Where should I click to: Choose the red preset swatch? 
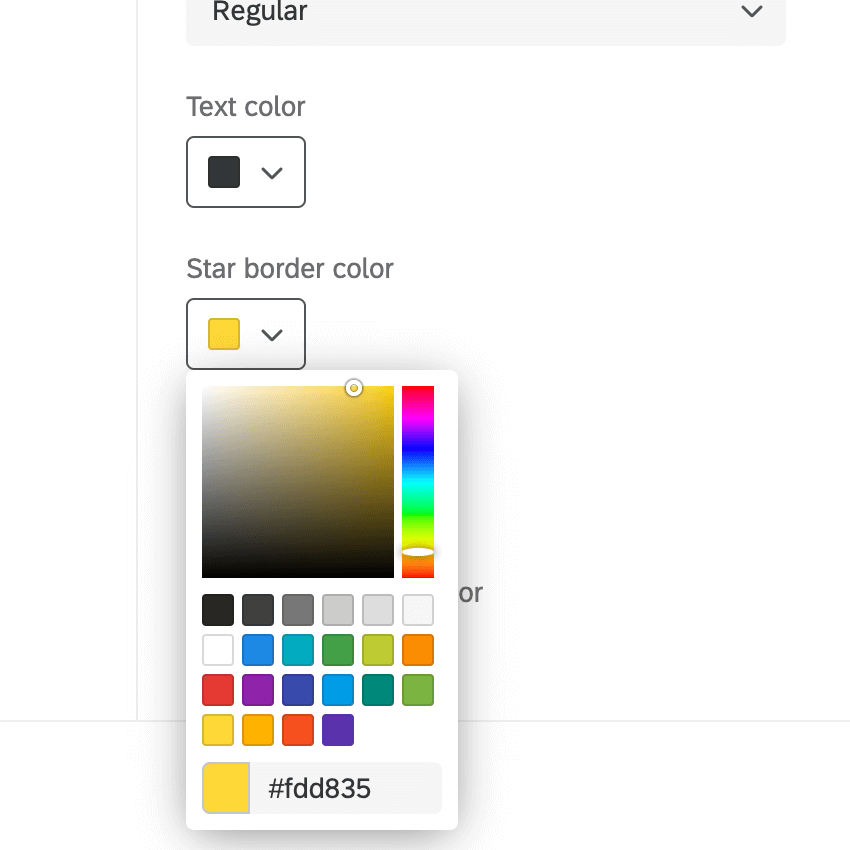(x=218, y=689)
